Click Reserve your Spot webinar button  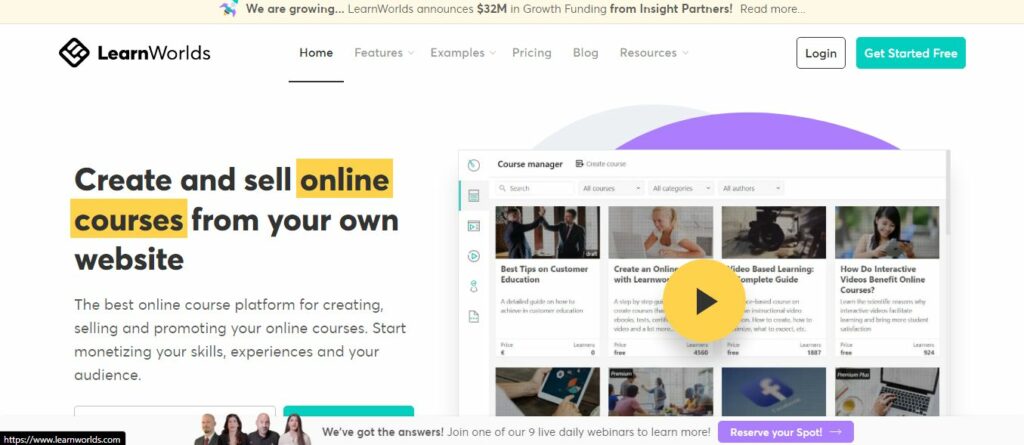click(786, 432)
